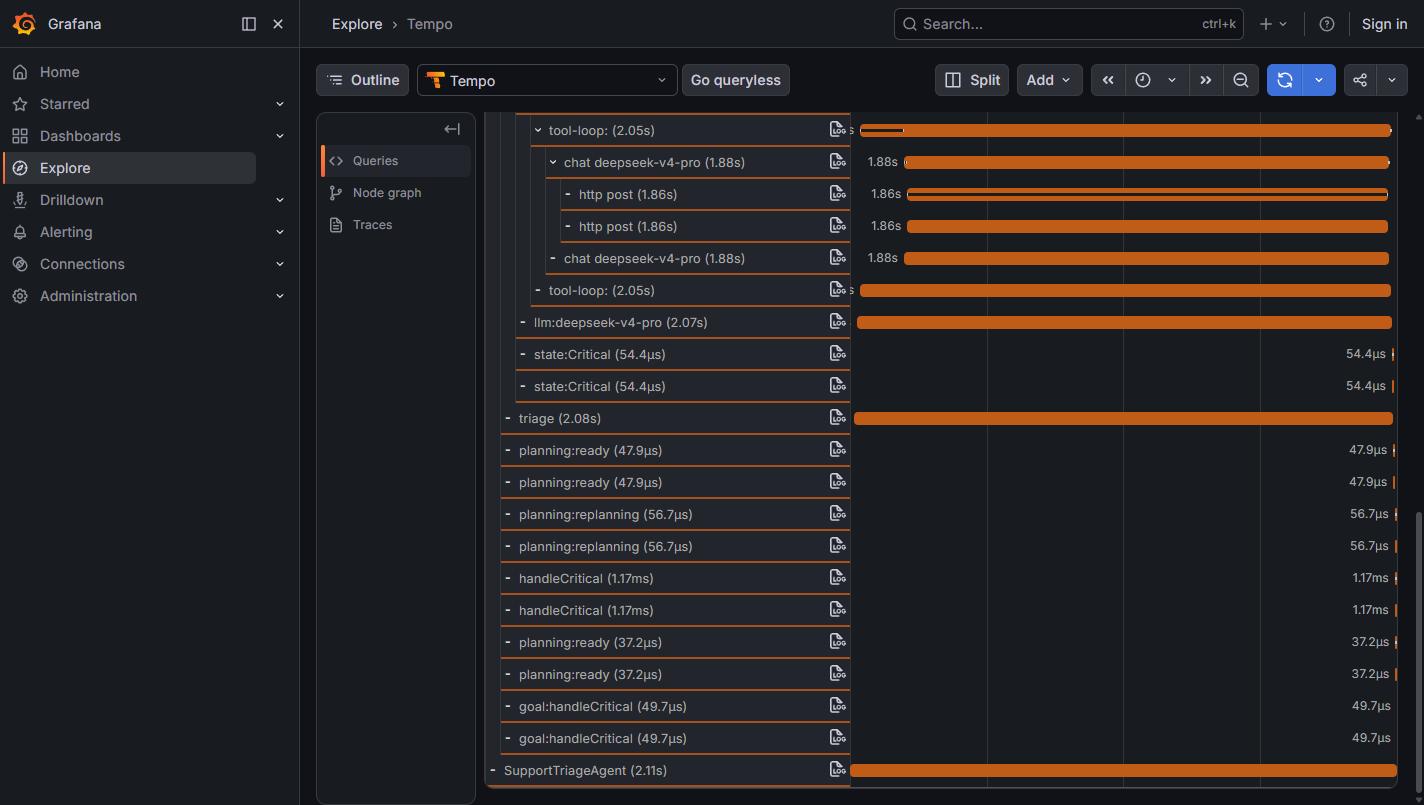The height and width of the screenshot is (805, 1424).
Task: Open the refresh interval dropdown arrow
Action: pos(1319,80)
